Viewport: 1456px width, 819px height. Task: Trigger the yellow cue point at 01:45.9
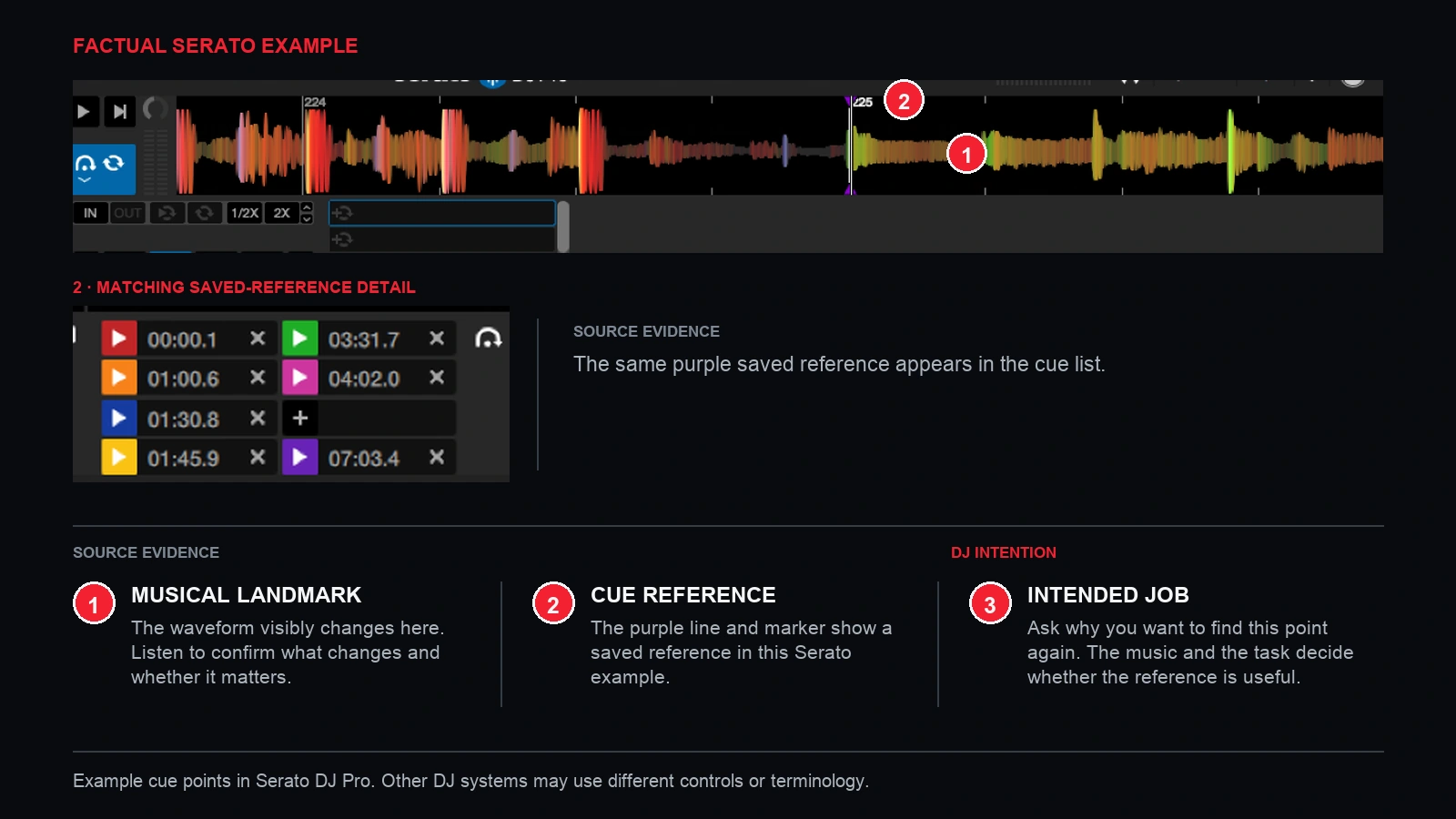pyautogui.click(x=118, y=458)
